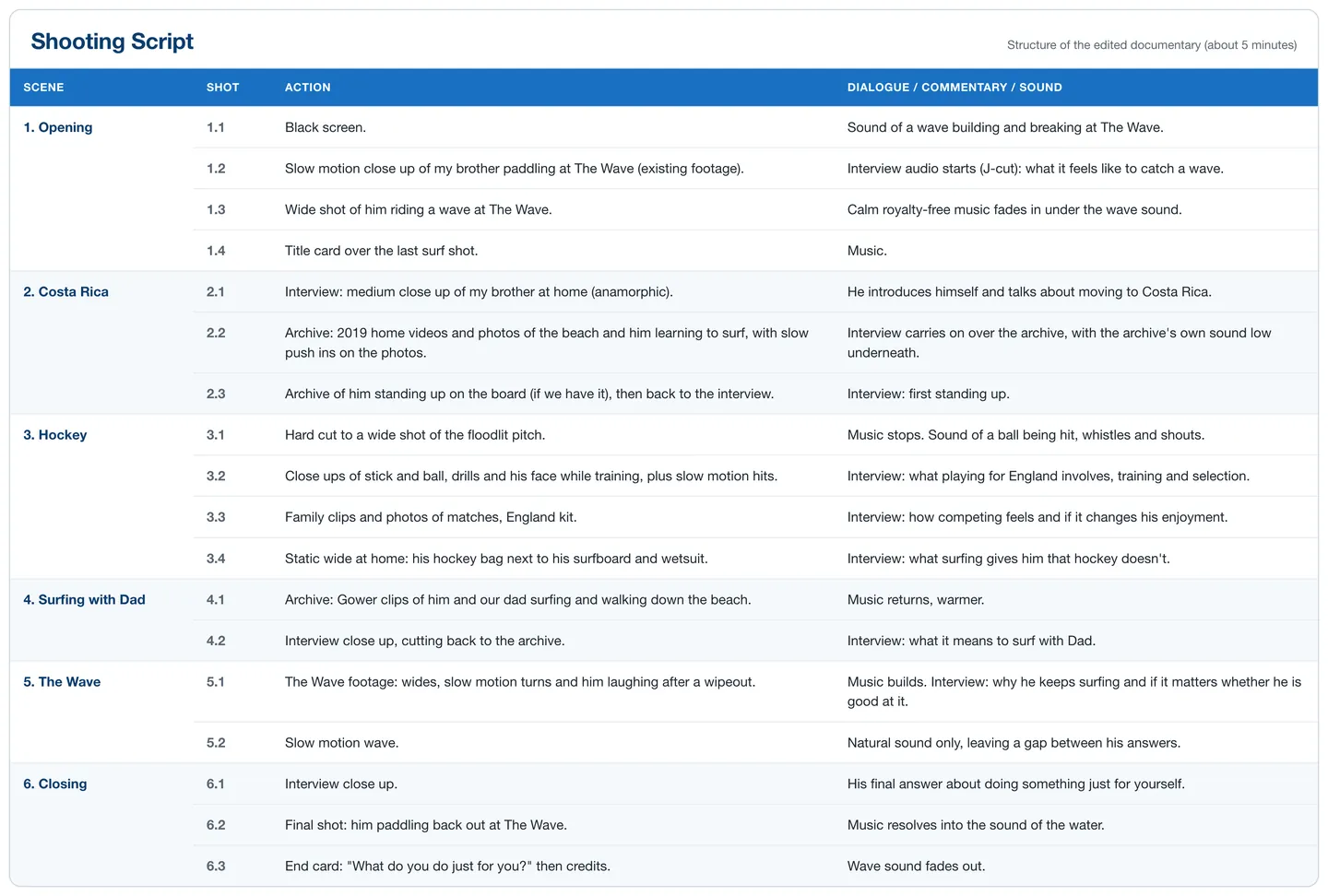Click shot number 4.1
Image resolution: width=1328 pixels, height=896 pixels.
(x=216, y=599)
